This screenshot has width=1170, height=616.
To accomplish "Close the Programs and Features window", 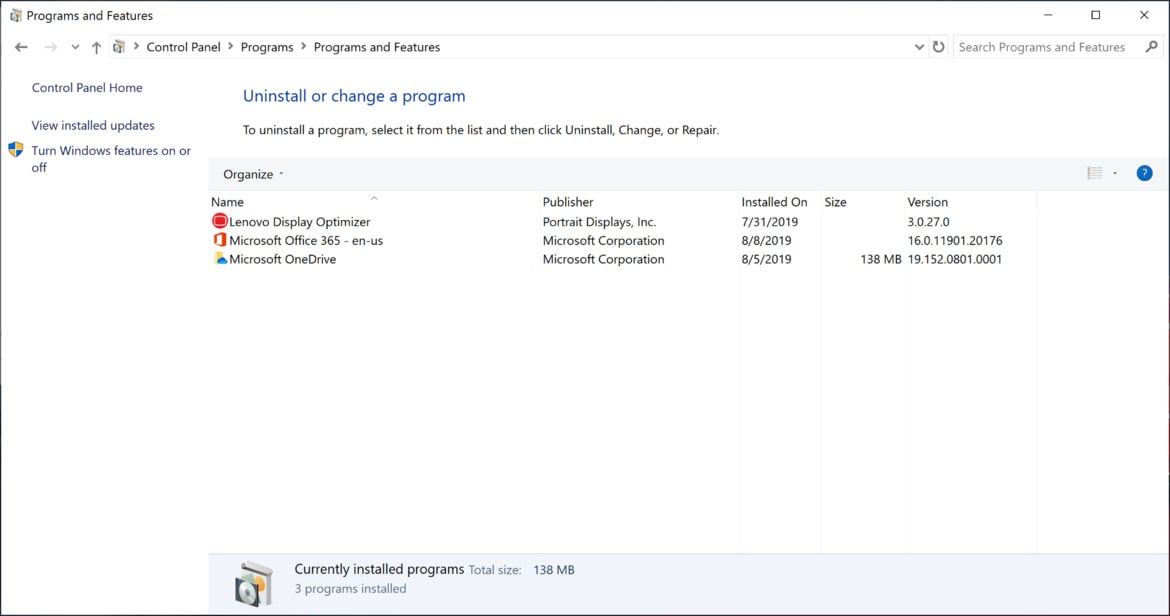I will [x=1144, y=15].
